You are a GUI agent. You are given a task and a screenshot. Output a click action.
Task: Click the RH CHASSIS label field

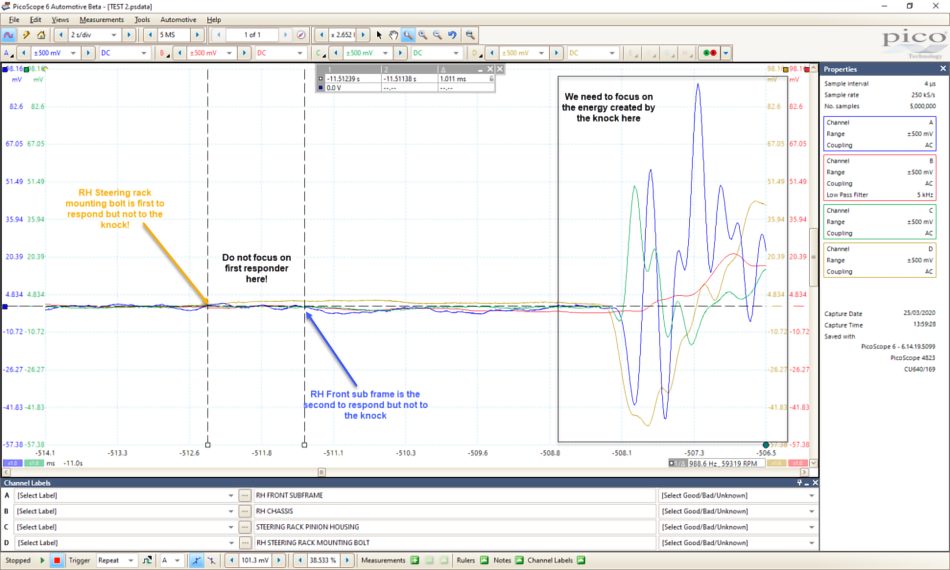coord(454,511)
